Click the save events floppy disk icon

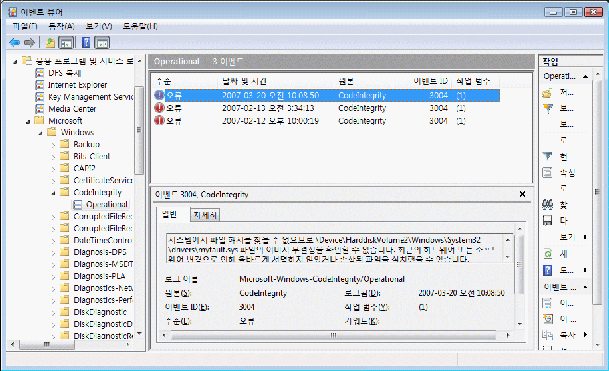click(547, 221)
